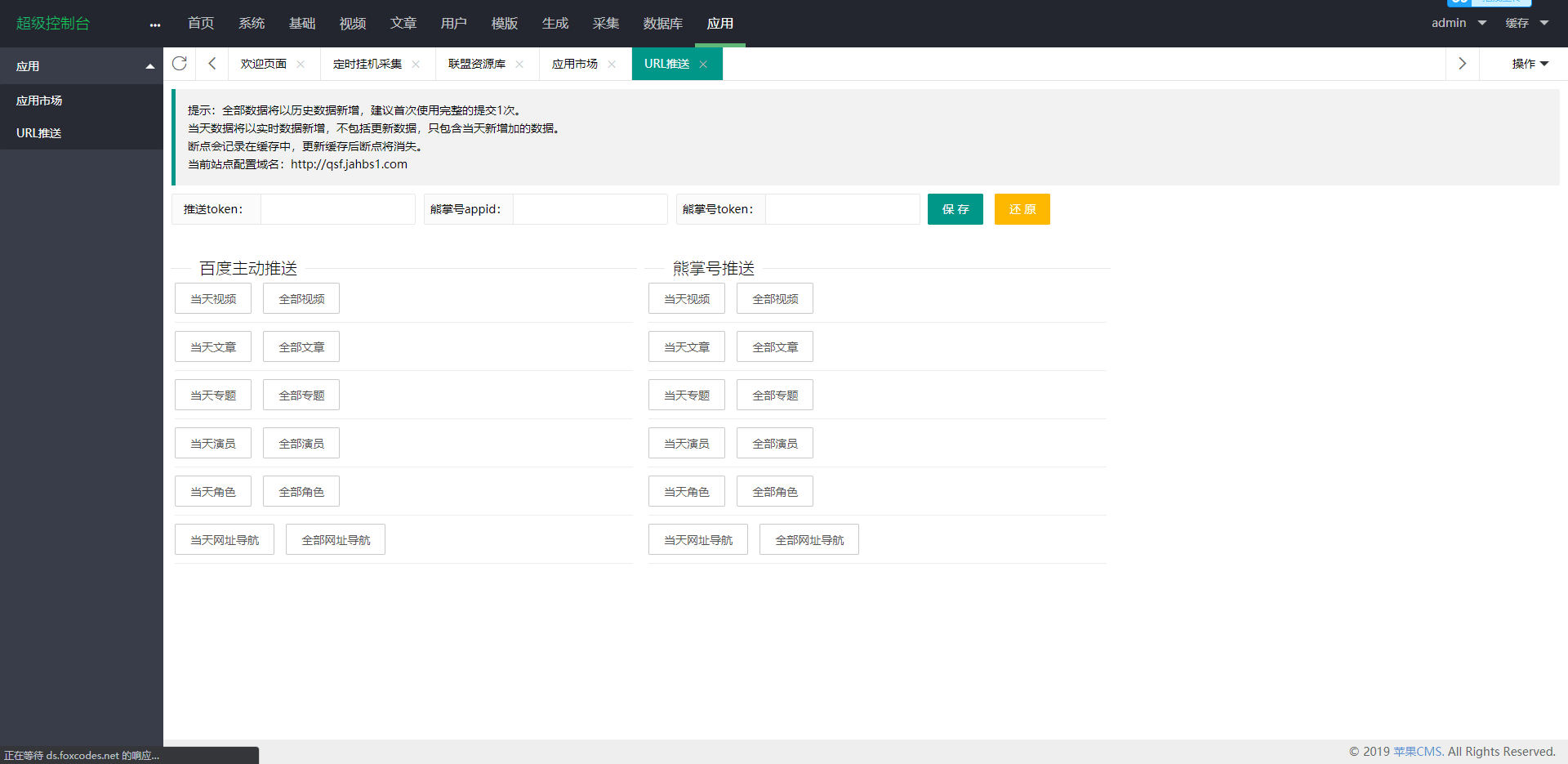This screenshot has height=764, width=1568.
Task: Open the 用户 top menu
Action: coord(454,23)
